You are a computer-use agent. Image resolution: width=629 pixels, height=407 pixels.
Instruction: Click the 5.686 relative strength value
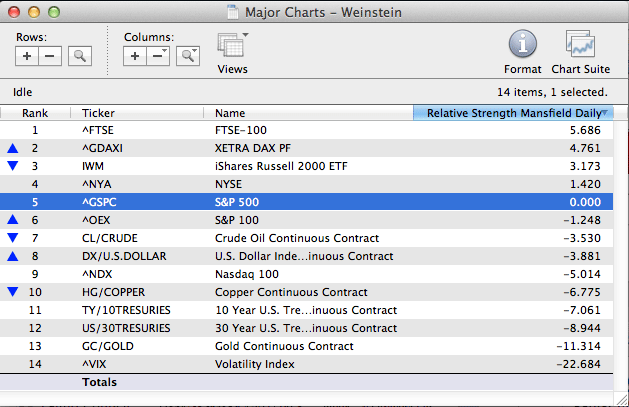[x=585, y=130]
